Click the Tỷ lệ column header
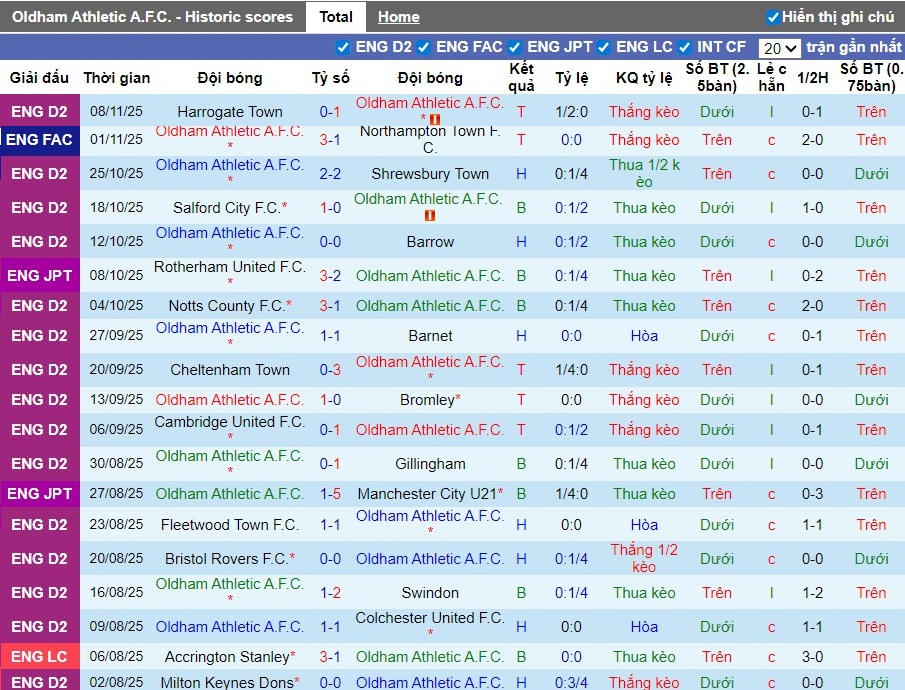905x690 pixels. point(572,78)
